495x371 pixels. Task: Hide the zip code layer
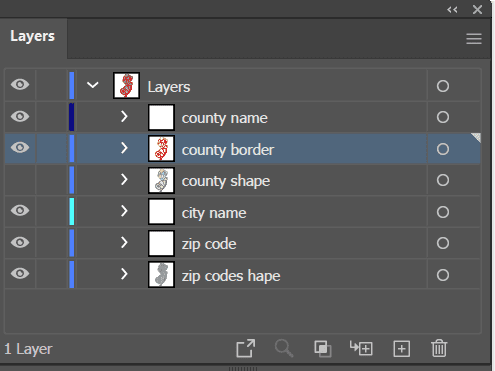(20, 242)
